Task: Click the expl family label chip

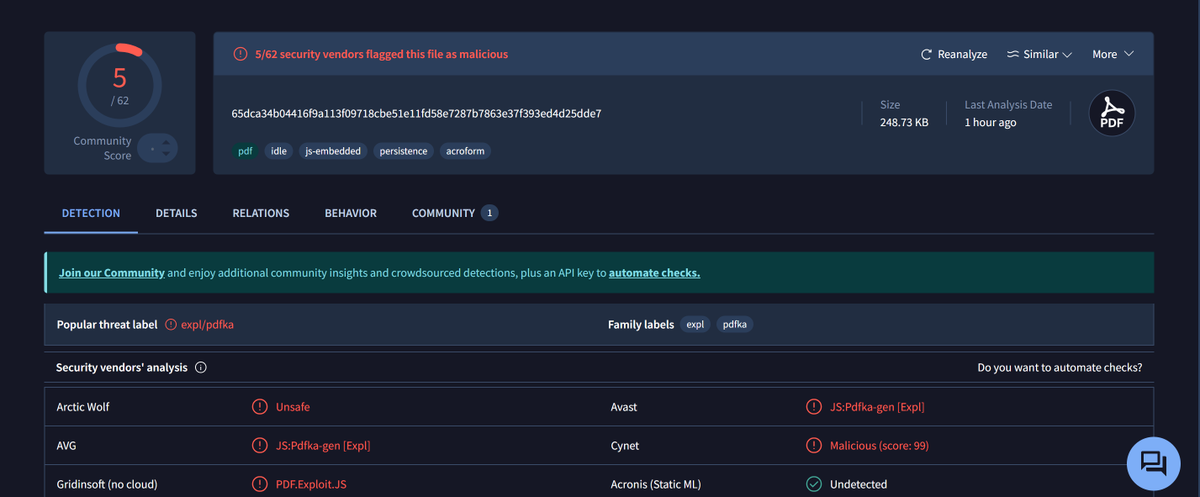Action: [694, 325]
